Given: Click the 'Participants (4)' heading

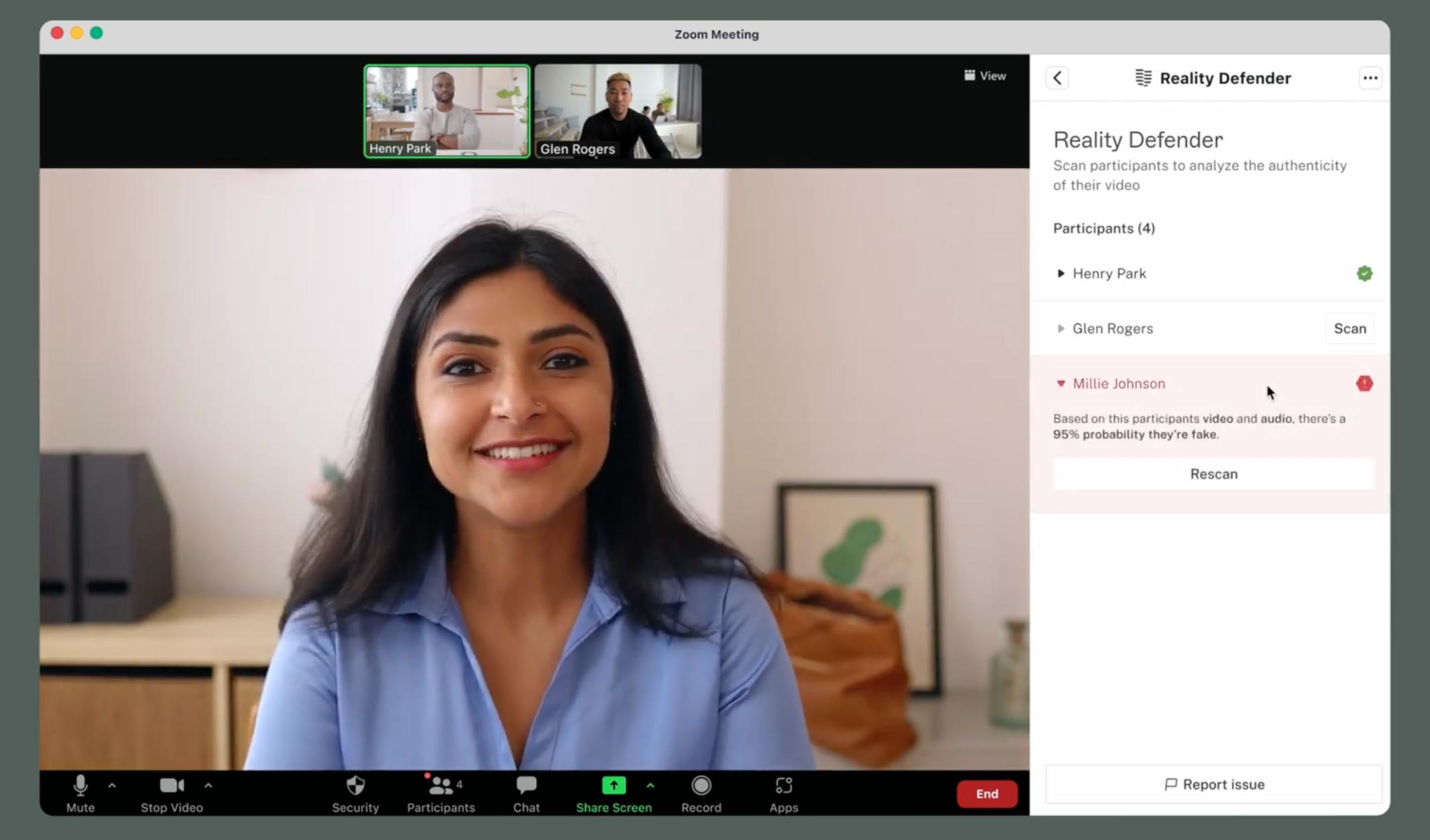Looking at the screenshot, I should click(1104, 229).
